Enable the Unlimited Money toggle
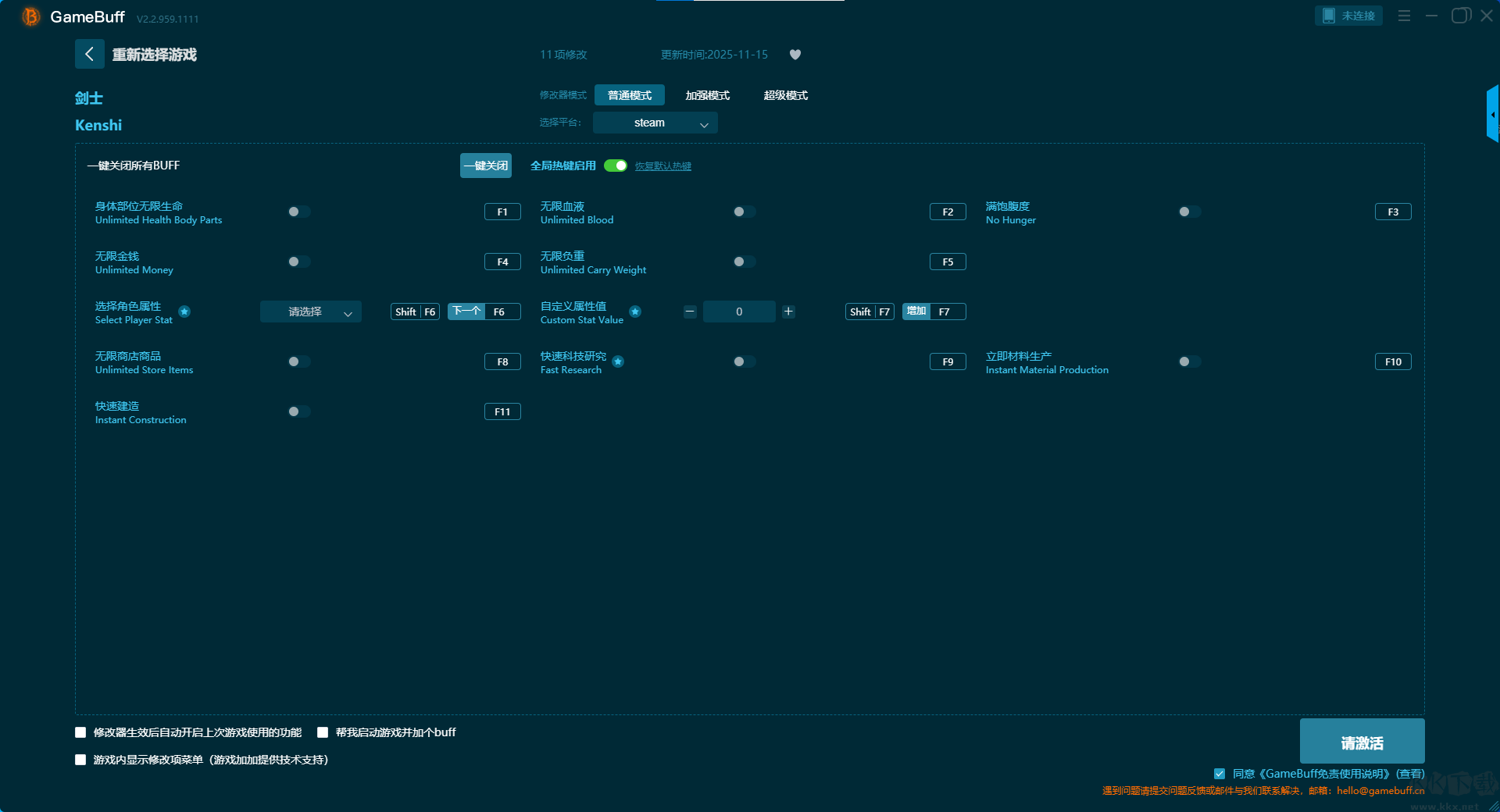The image size is (1500, 812). pos(298,262)
